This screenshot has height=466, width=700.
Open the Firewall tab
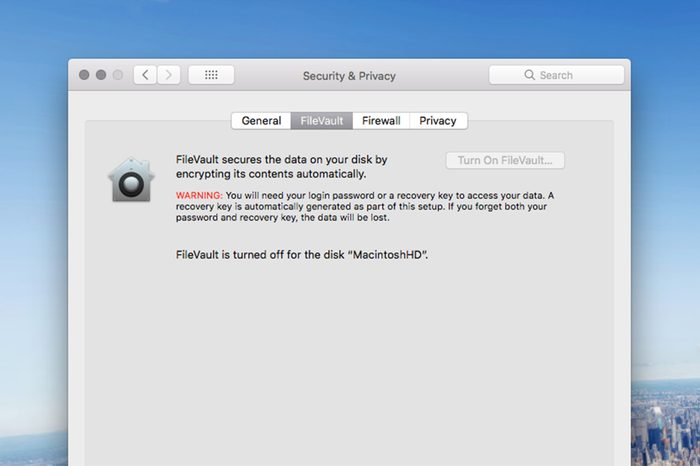[381, 121]
